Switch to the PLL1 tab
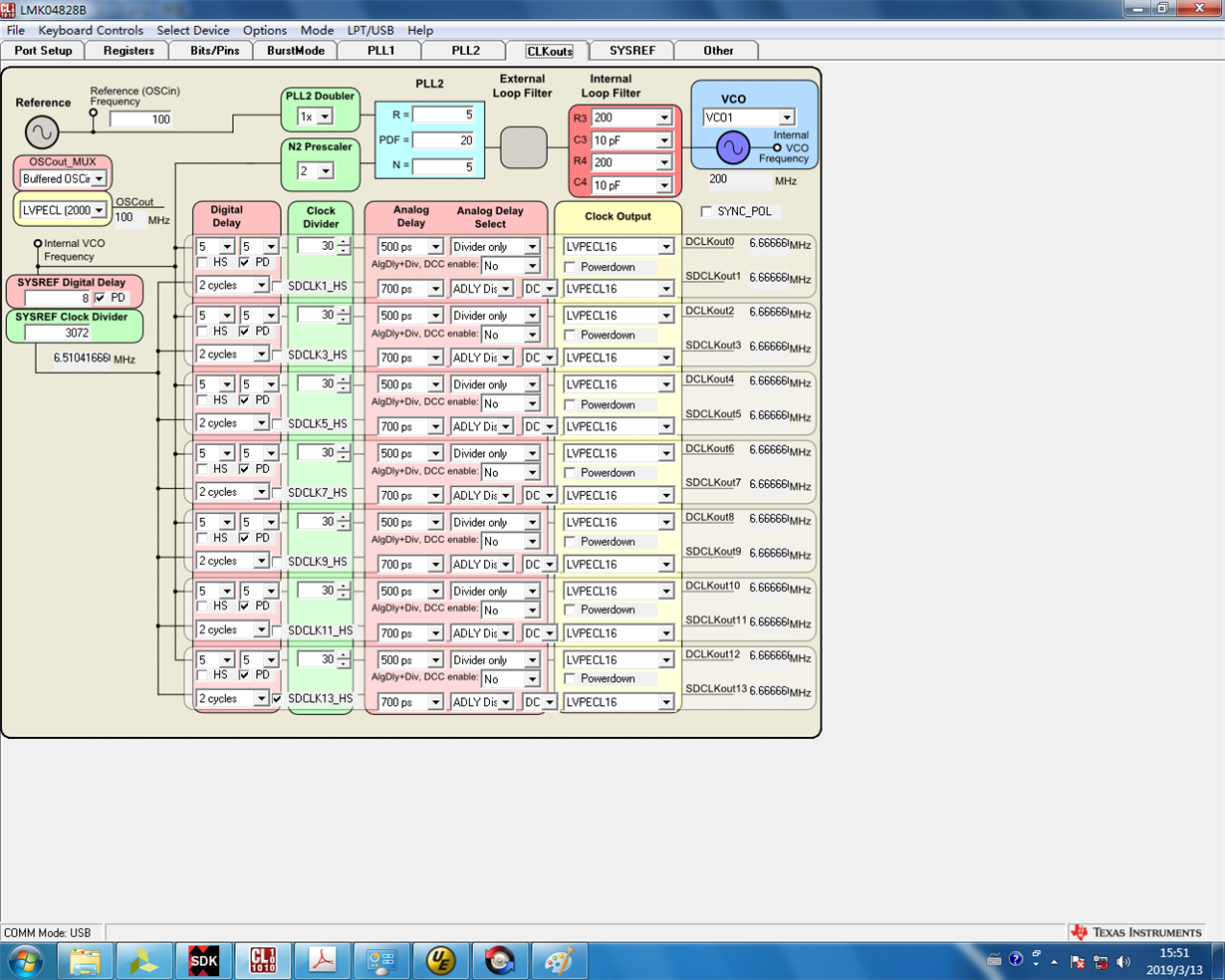The width and height of the screenshot is (1225, 980). pos(380,50)
